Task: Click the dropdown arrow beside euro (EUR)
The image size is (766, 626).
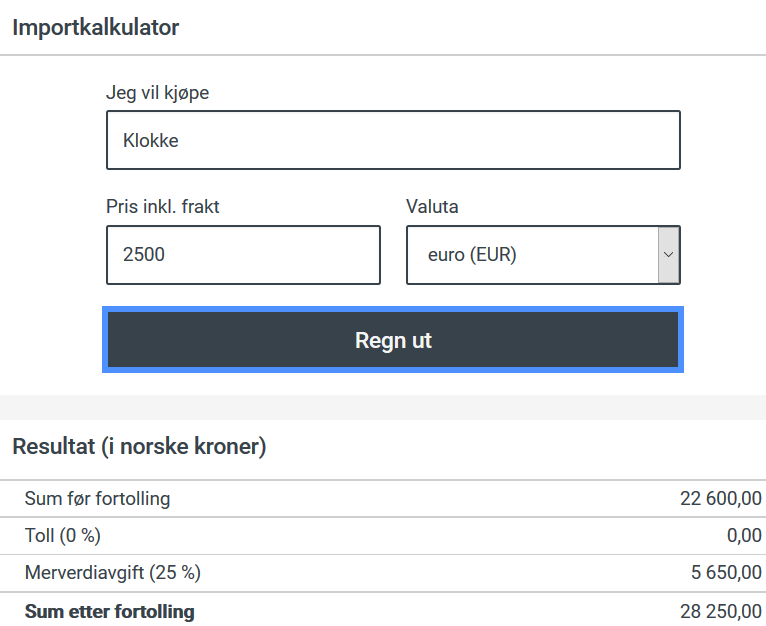Action: 669,255
